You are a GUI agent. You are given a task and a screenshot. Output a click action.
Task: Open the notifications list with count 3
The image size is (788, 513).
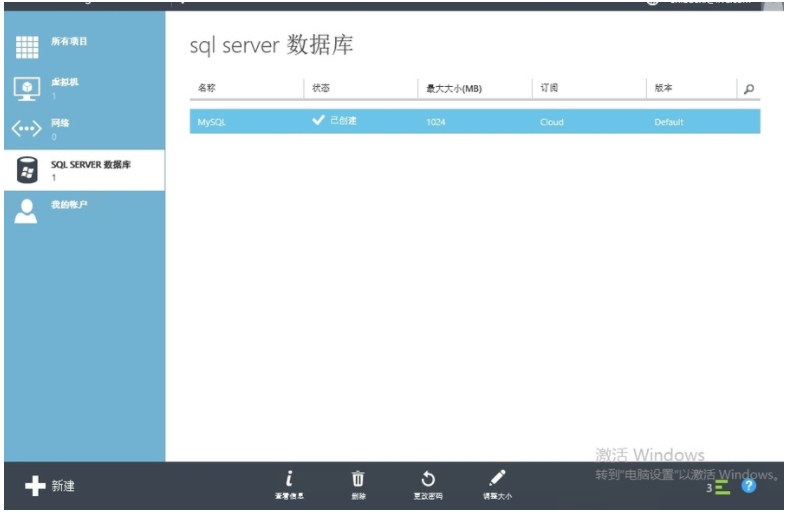coord(718,487)
